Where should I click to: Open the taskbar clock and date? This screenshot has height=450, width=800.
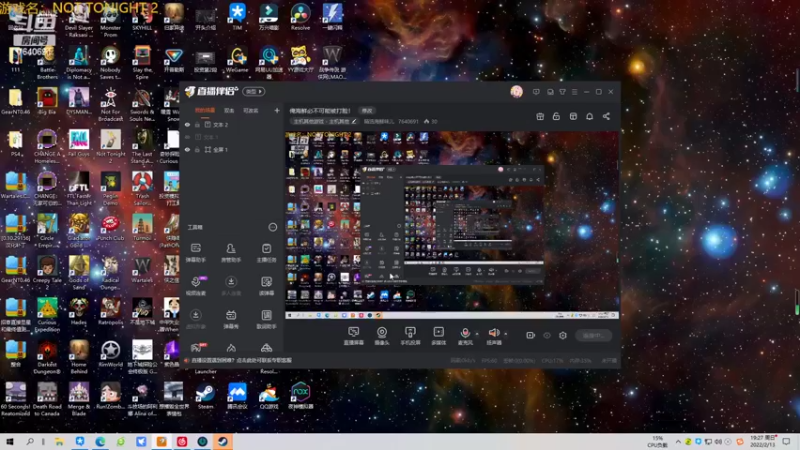point(762,442)
